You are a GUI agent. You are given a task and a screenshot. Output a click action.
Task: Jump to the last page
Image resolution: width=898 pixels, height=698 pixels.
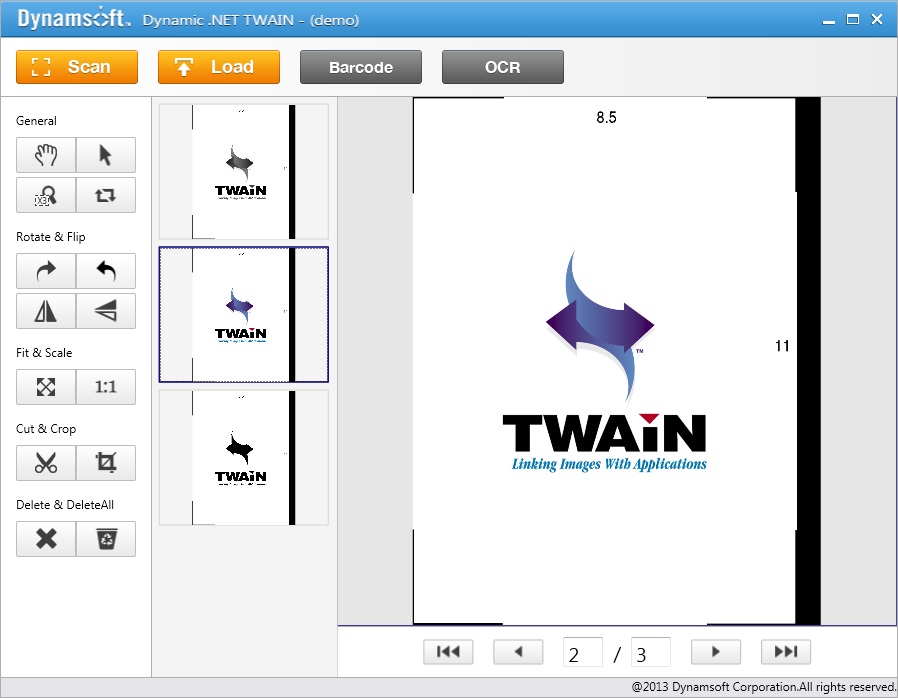point(786,651)
